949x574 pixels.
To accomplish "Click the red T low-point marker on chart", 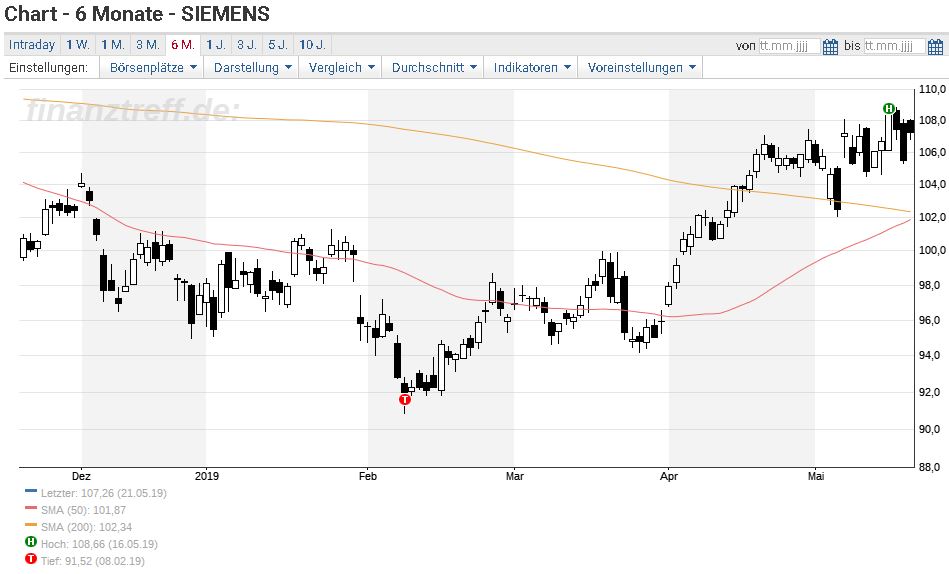I will 405,400.
